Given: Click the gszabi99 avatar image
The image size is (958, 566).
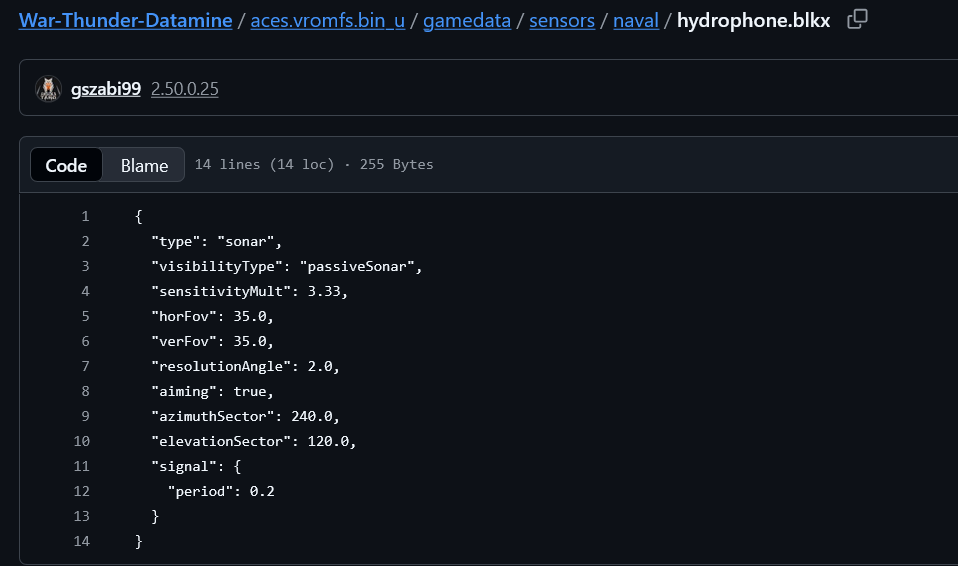Looking at the screenshot, I should pos(48,89).
